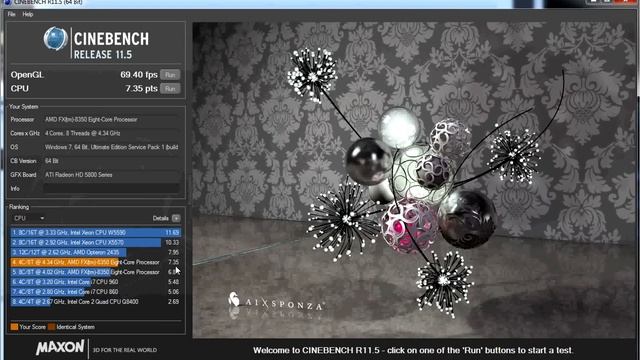Select the Intel Core i7 CPU 860 ranking row
The width and height of the screenshot is (640, 360).
[96, 291]
